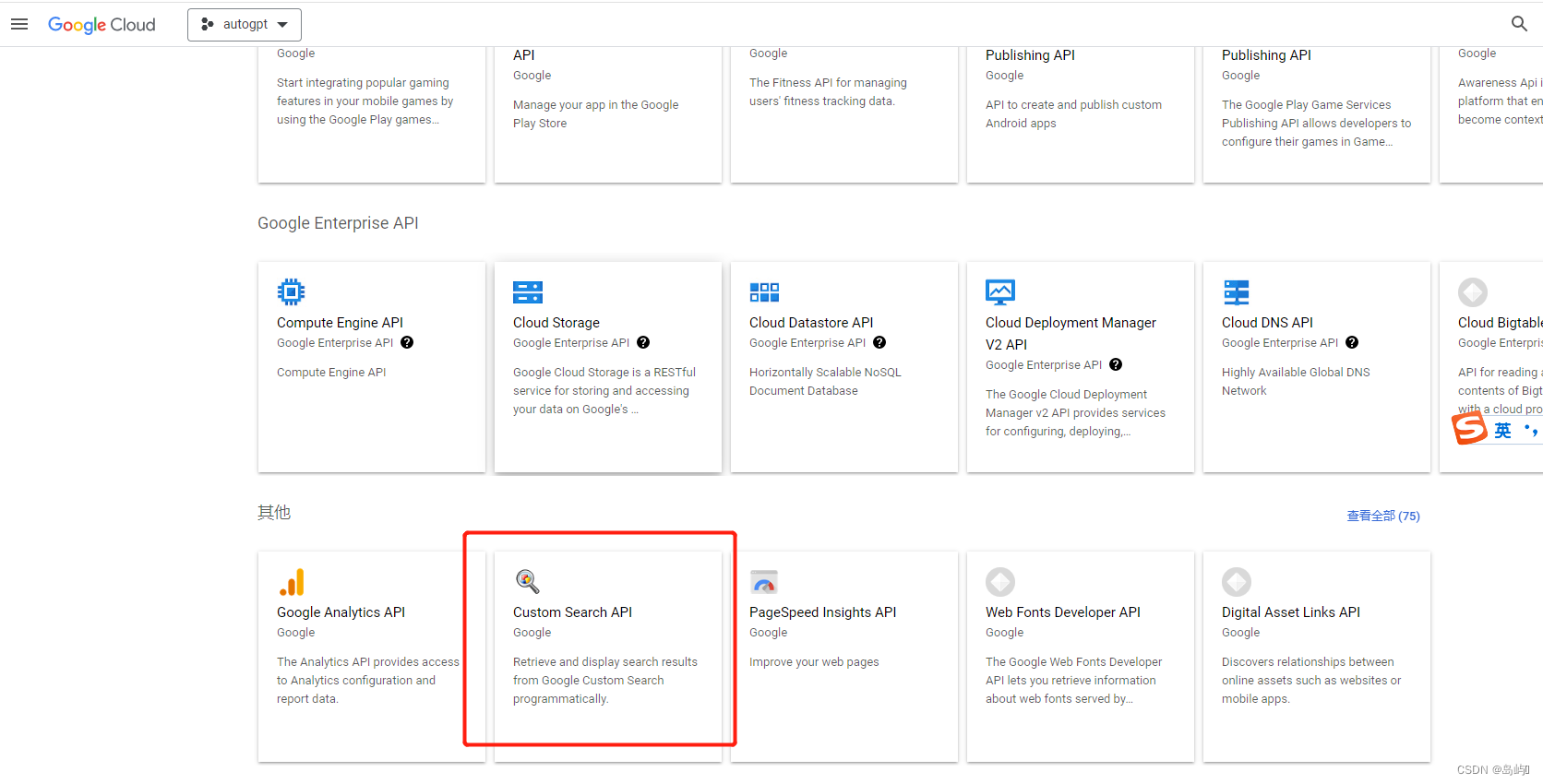Open the autogpt project selector dropdown
Screen dimensions: 1543x784
click(x=245, y=25)
